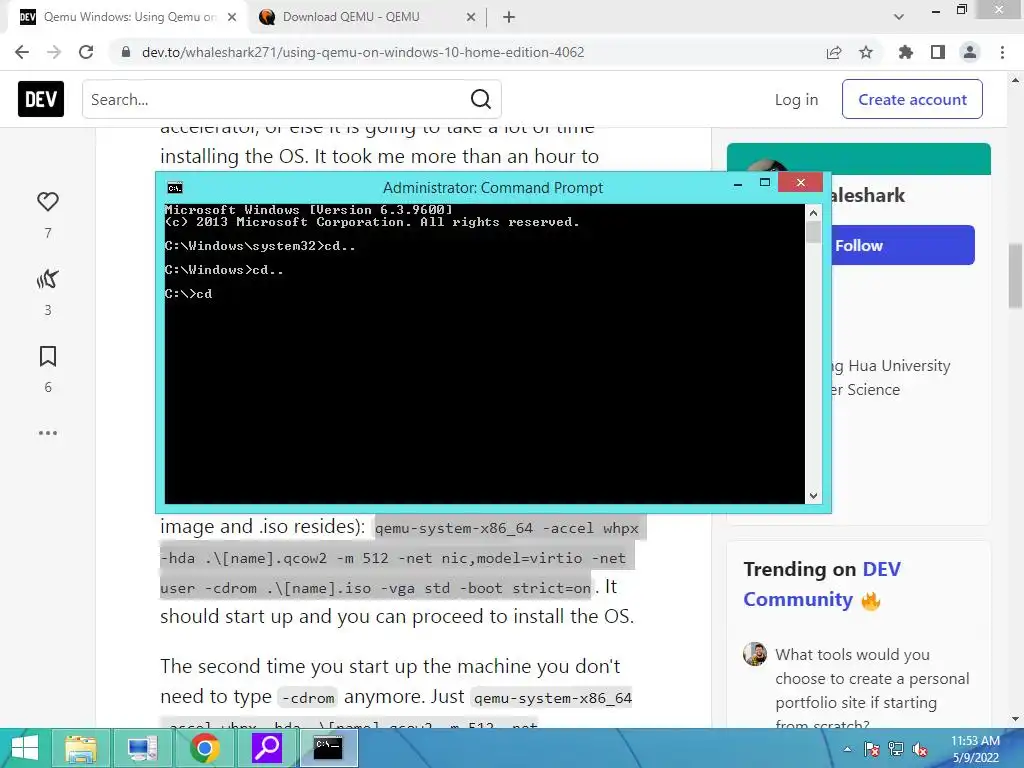Open the Chrome profile avatar menu
This screenshot has height=768, width=1024.
pyautogui.click(x=970, y=52)
